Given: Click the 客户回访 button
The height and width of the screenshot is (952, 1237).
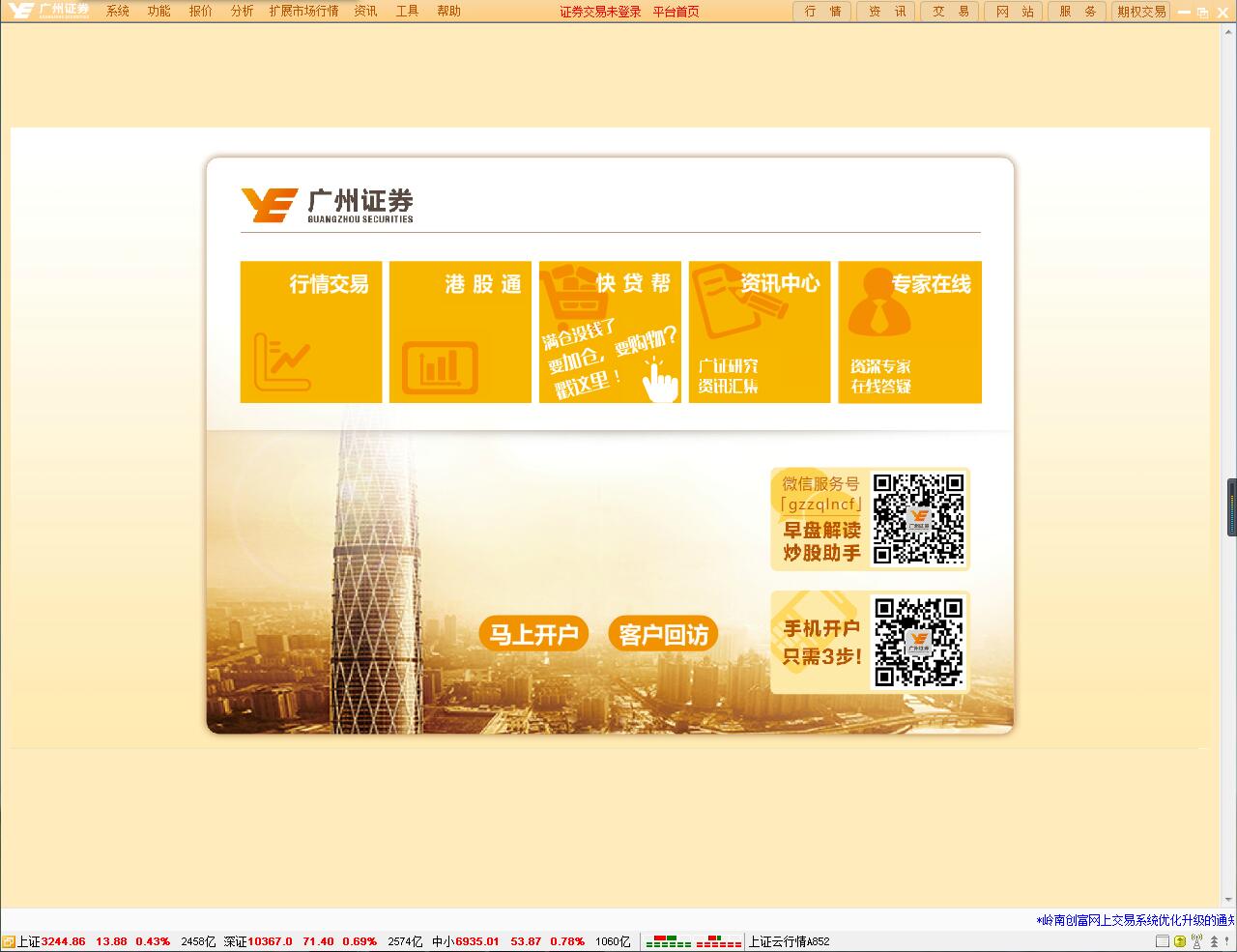Looking at the screenshot, I should coord(663,634).
